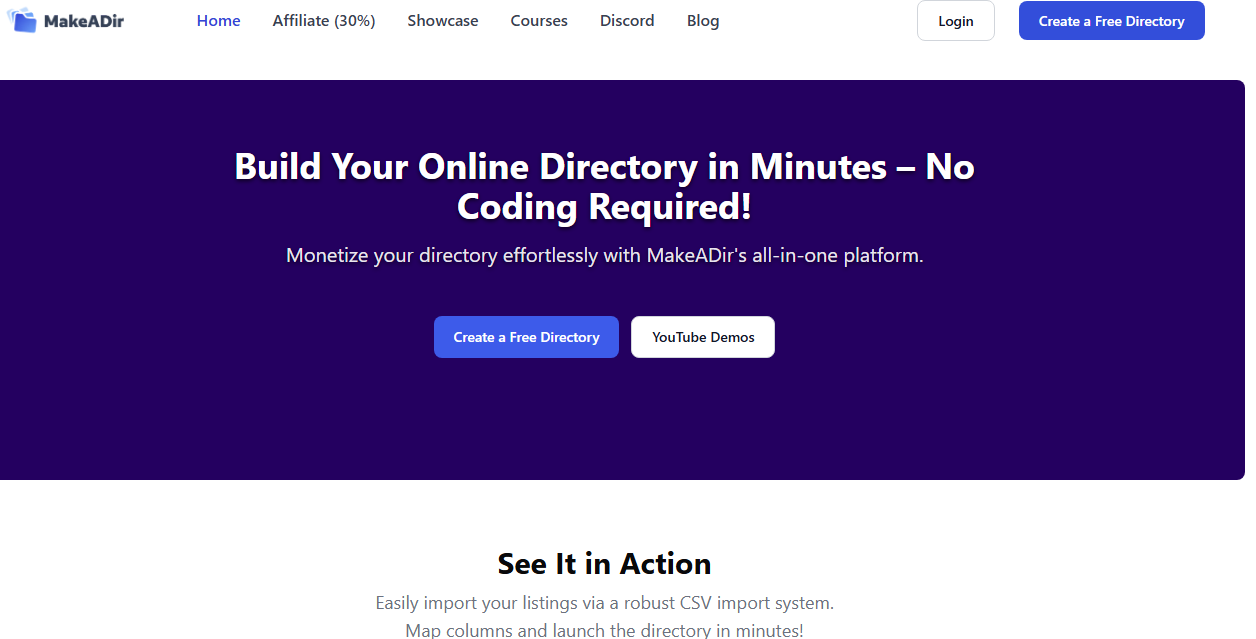Open the Showcase nav link
Screen dimensions: 1256x639
click(x=443, y=21)
